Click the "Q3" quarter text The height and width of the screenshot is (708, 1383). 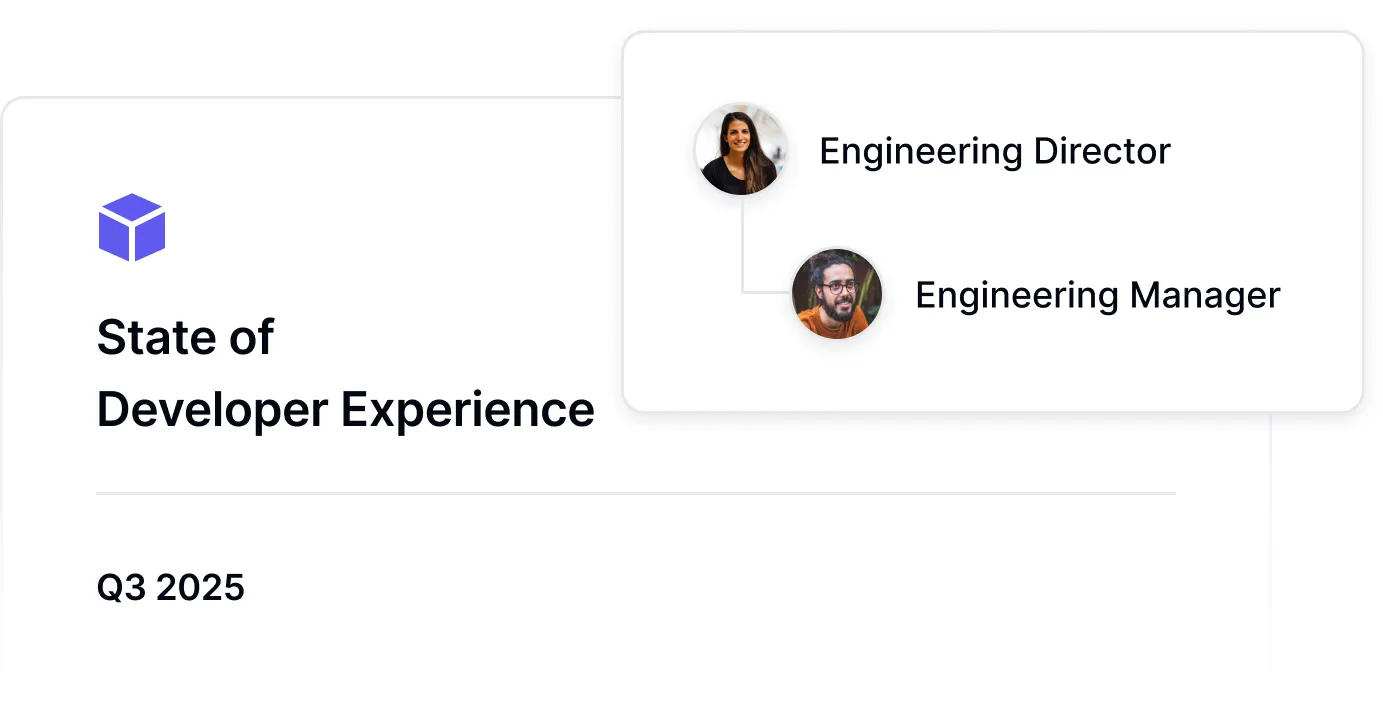point(120,587)
